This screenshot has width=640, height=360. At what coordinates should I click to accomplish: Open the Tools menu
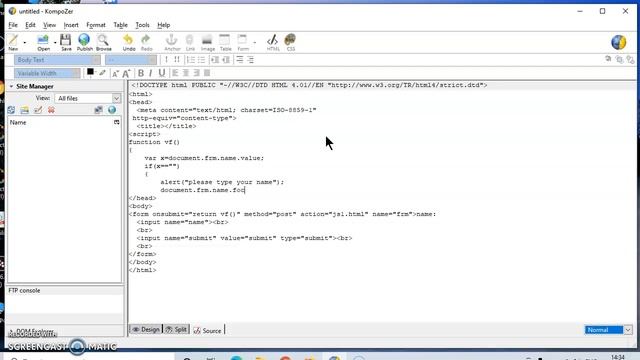[x=142, y=25]
